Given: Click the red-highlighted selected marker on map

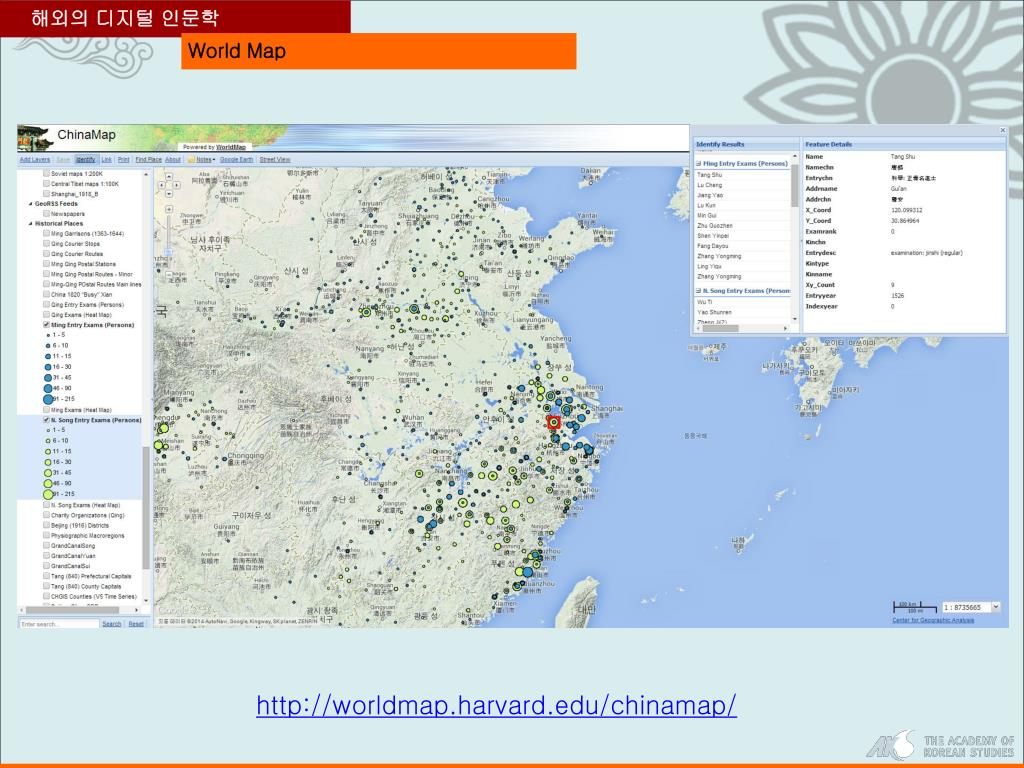Looking at the screenshot, I should coord(554,423).
